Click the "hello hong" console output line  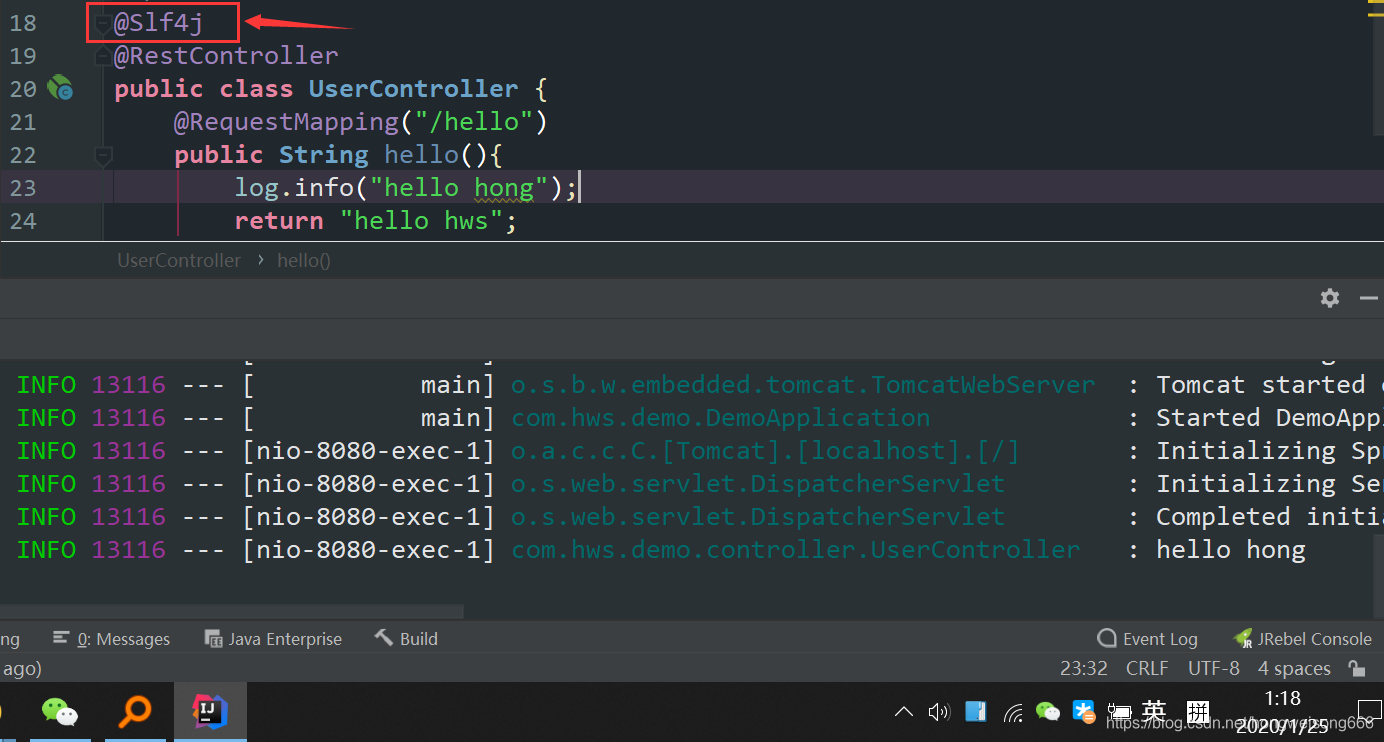coord(1231,550)
